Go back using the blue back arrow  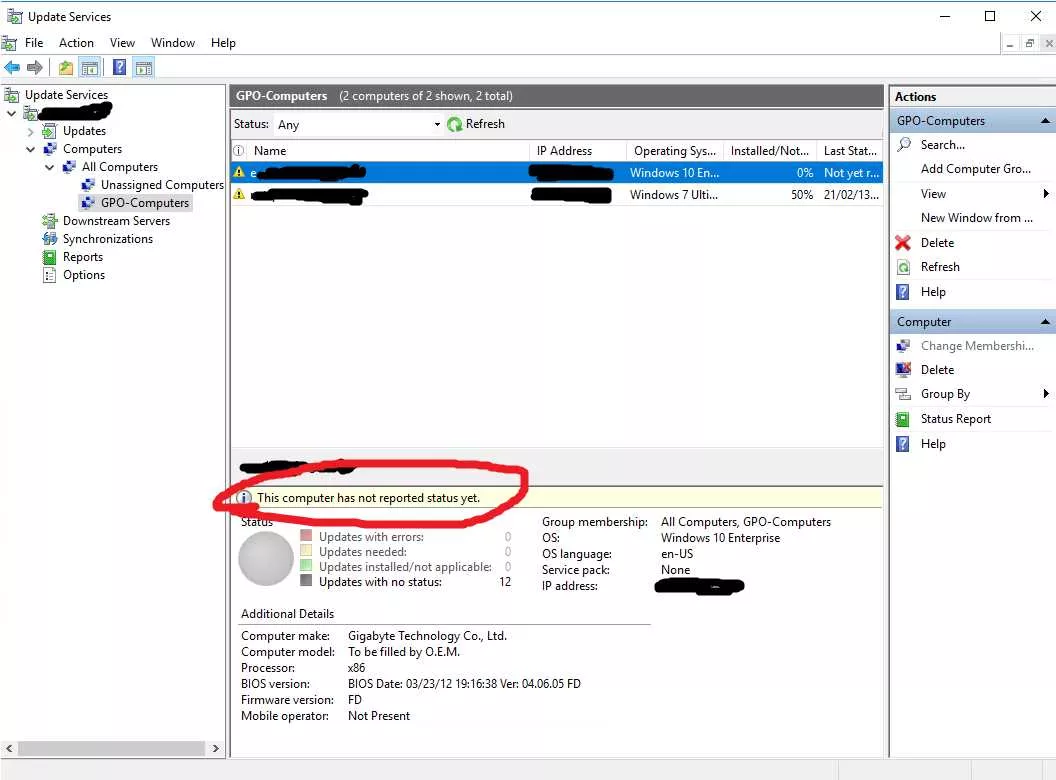12,67
